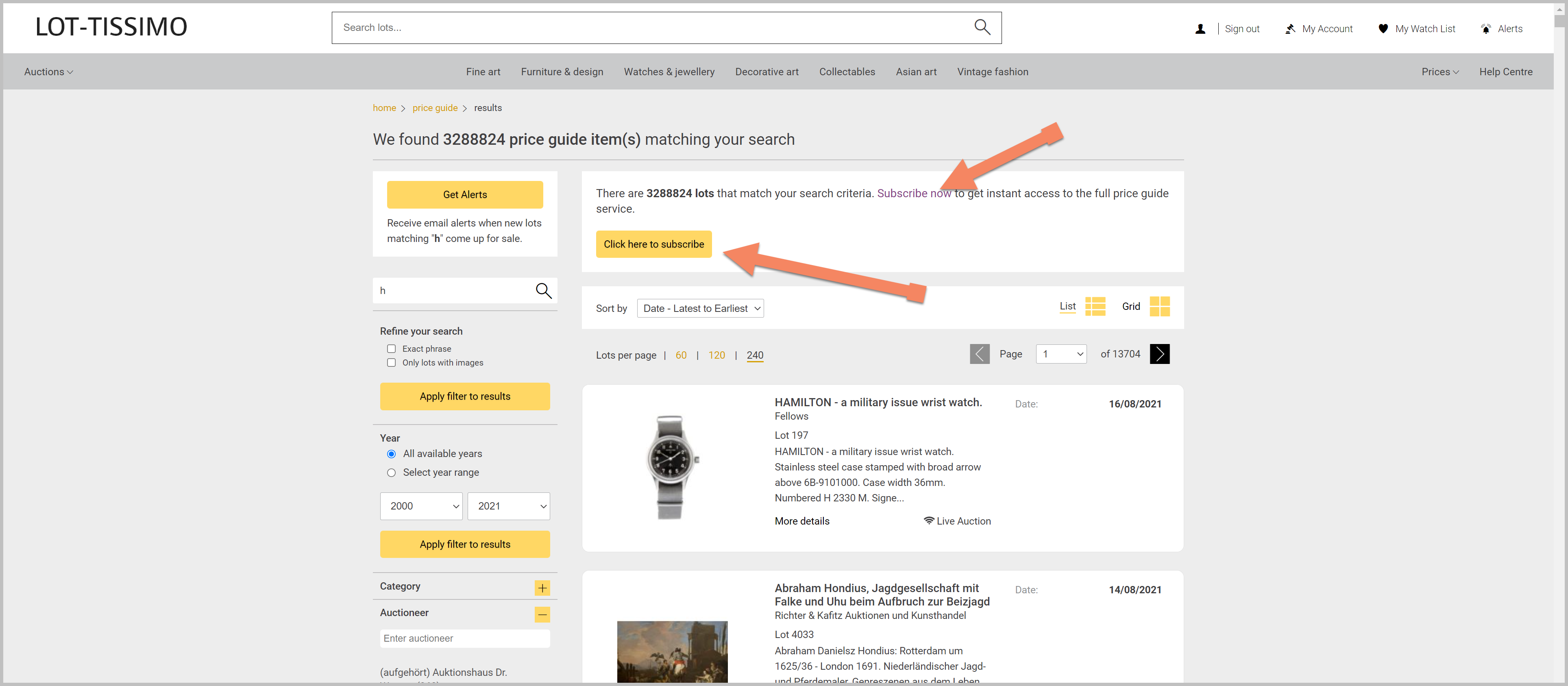Open My Watch List heart icon
Viewport: 1568px width, 686px height.
1383,28
